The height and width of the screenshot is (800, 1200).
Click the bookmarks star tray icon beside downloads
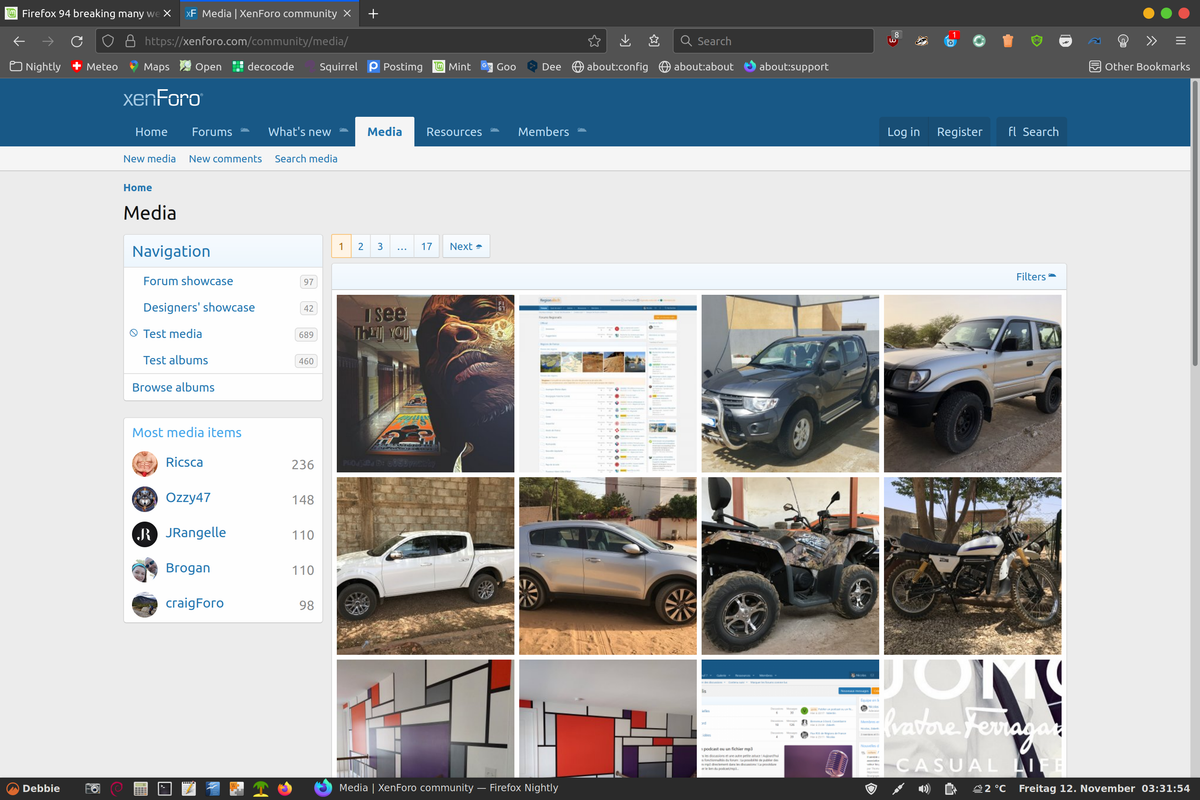point(654,41)
